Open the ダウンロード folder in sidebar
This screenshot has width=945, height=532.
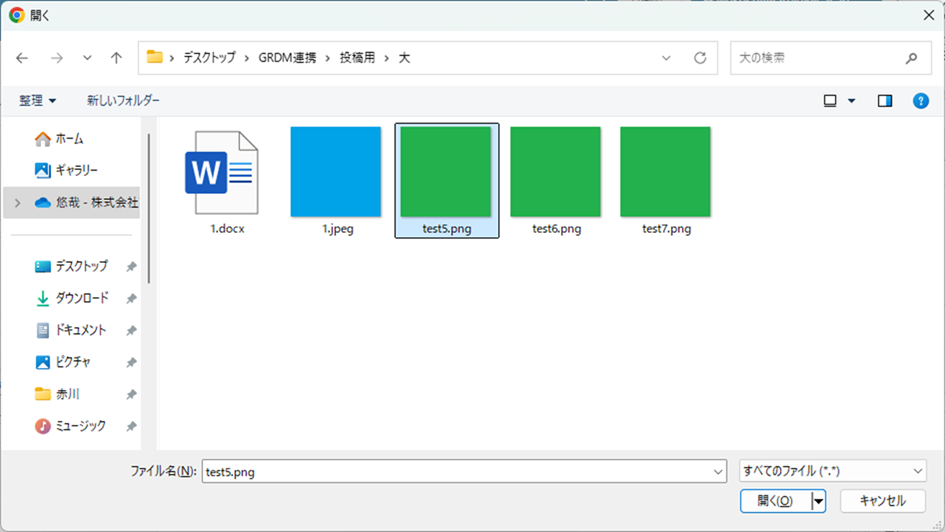81,298
